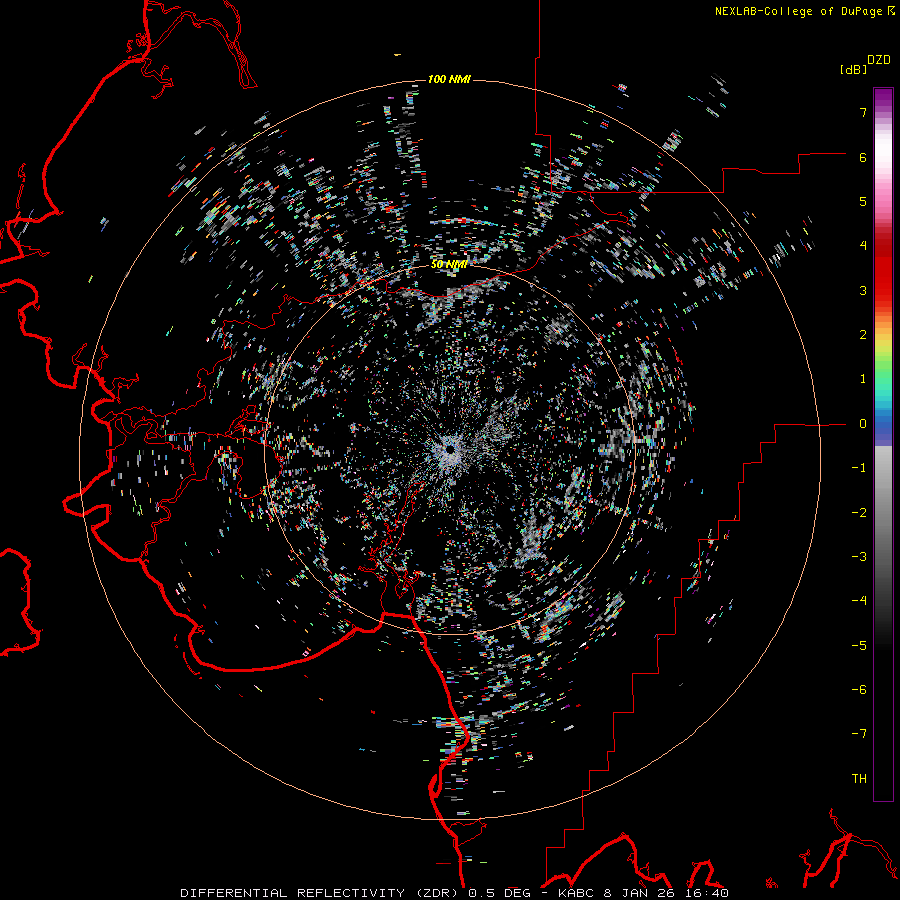Click the -3 value on color scale

pyautogui.click(x=859, y=557)
